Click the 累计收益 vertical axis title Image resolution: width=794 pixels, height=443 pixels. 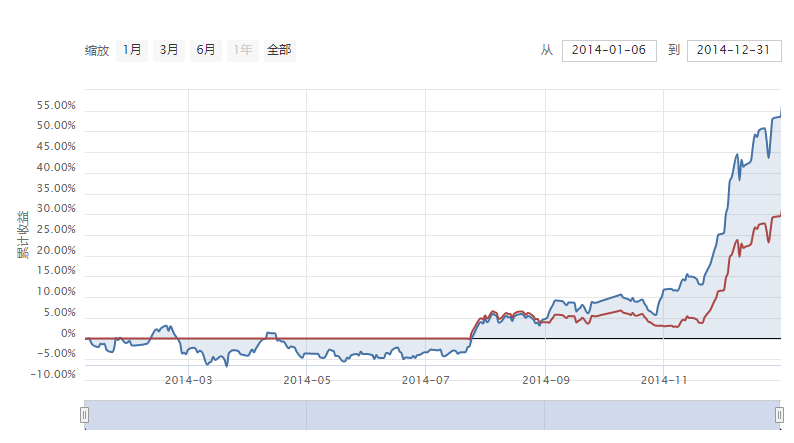point(22,234)
